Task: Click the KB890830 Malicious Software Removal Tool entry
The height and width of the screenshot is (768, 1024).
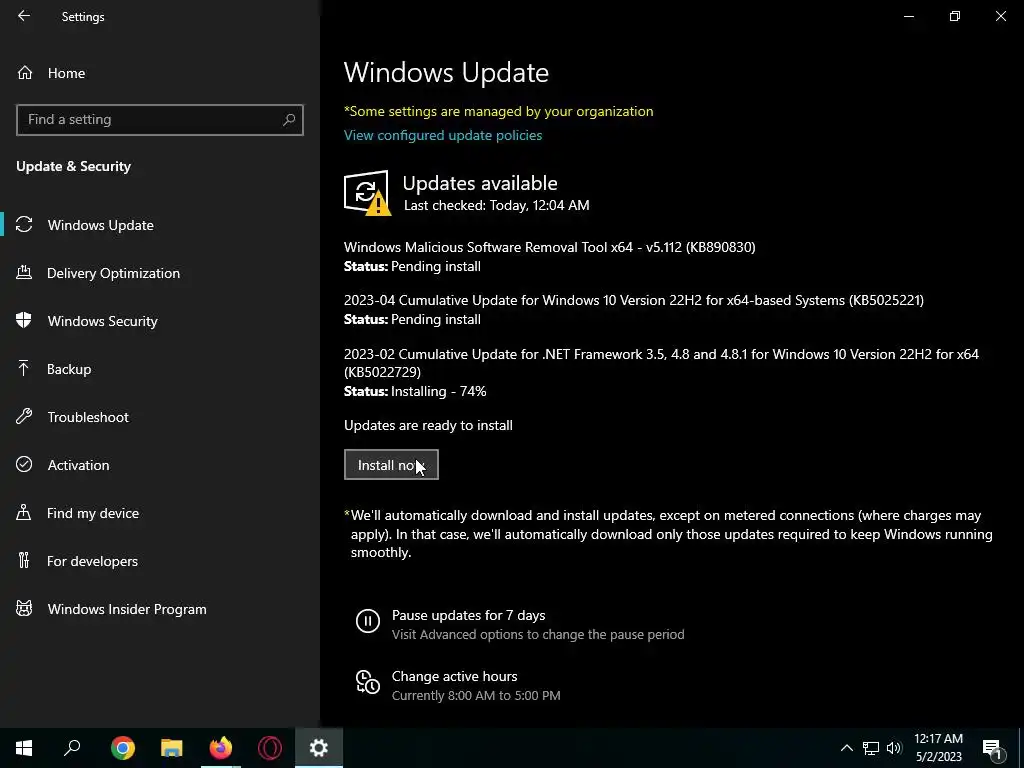Action: click(x=549, y=247)
